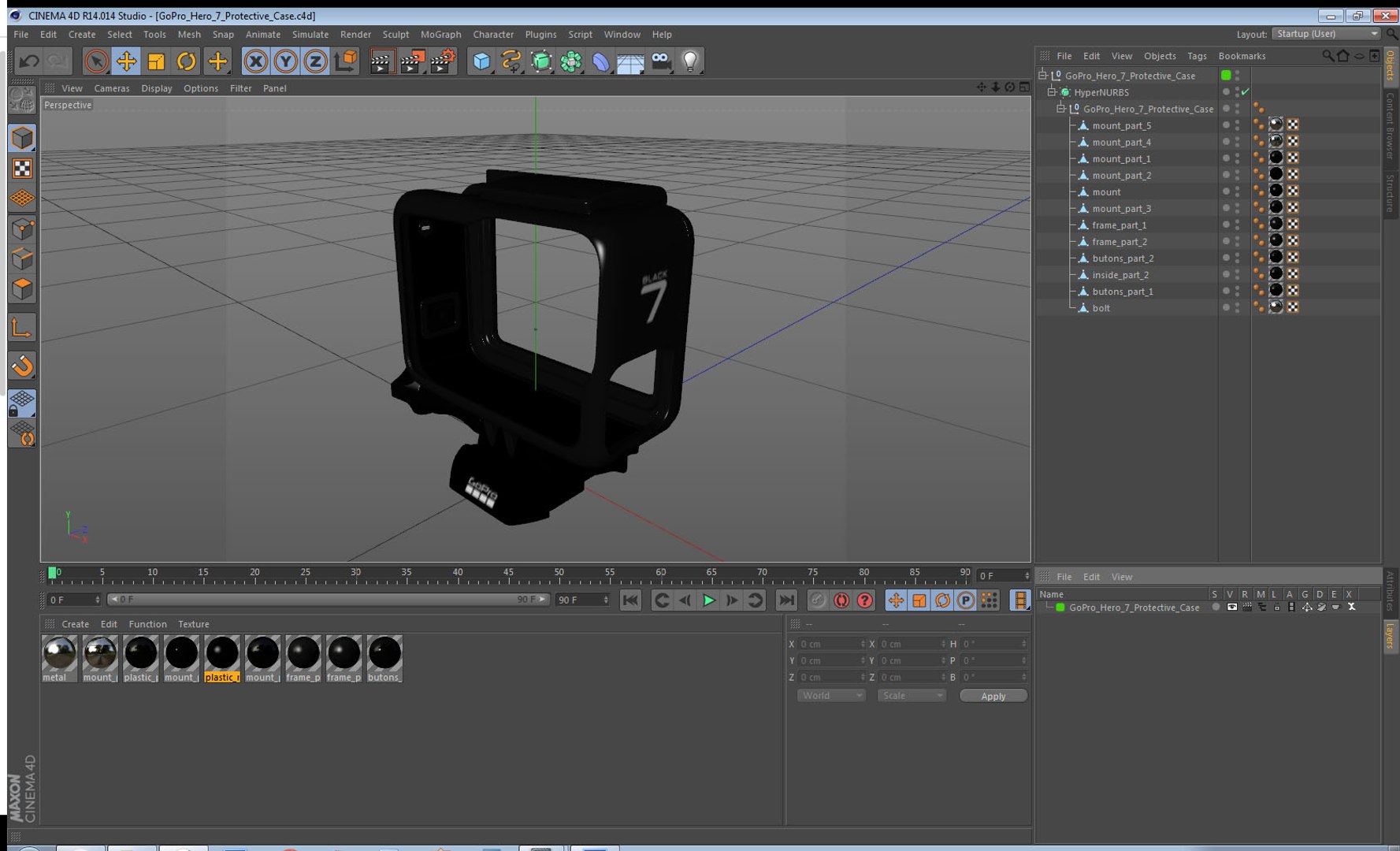
Task: Add a Light object
Action: click(x=691, y=61)
